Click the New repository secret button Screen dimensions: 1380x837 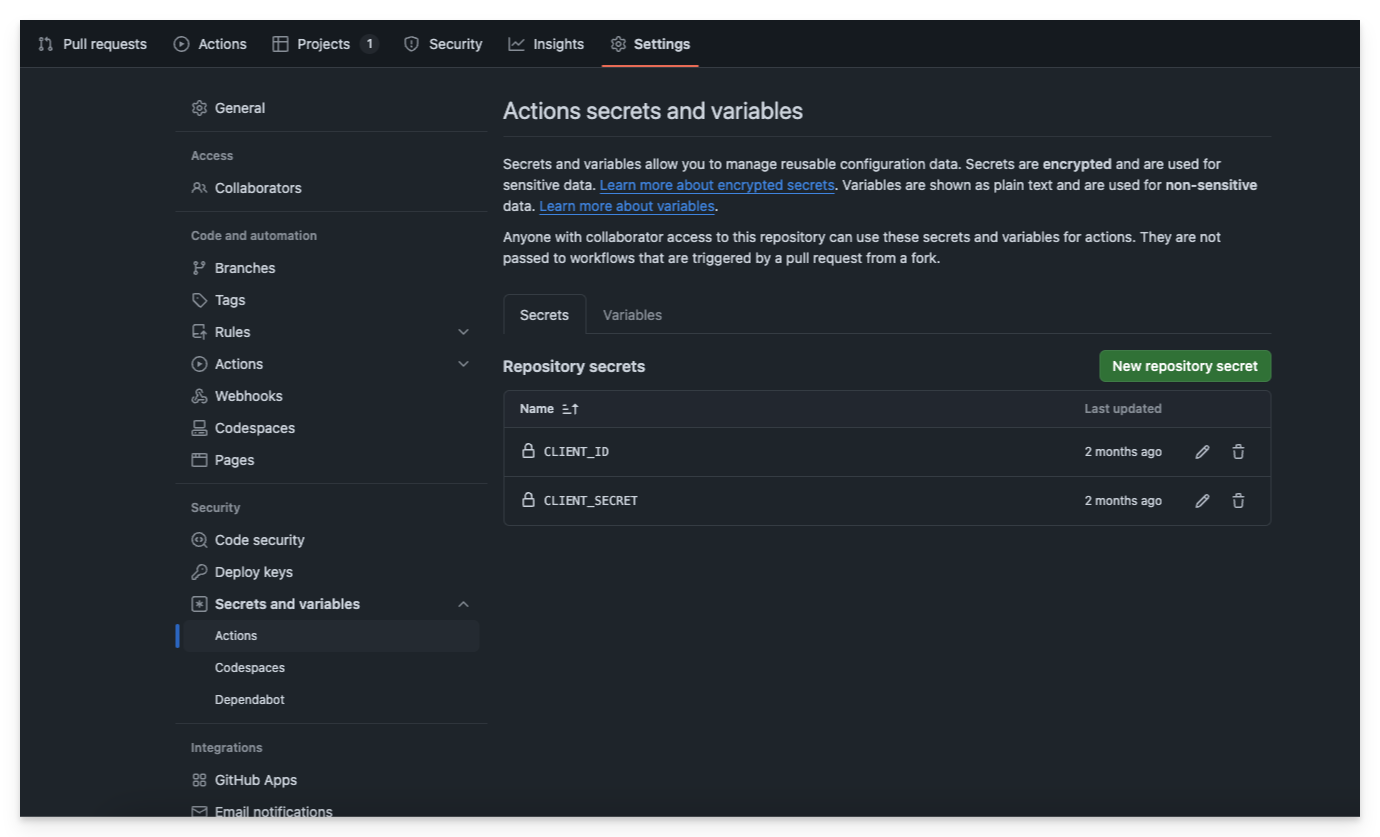coord(1184,366)
